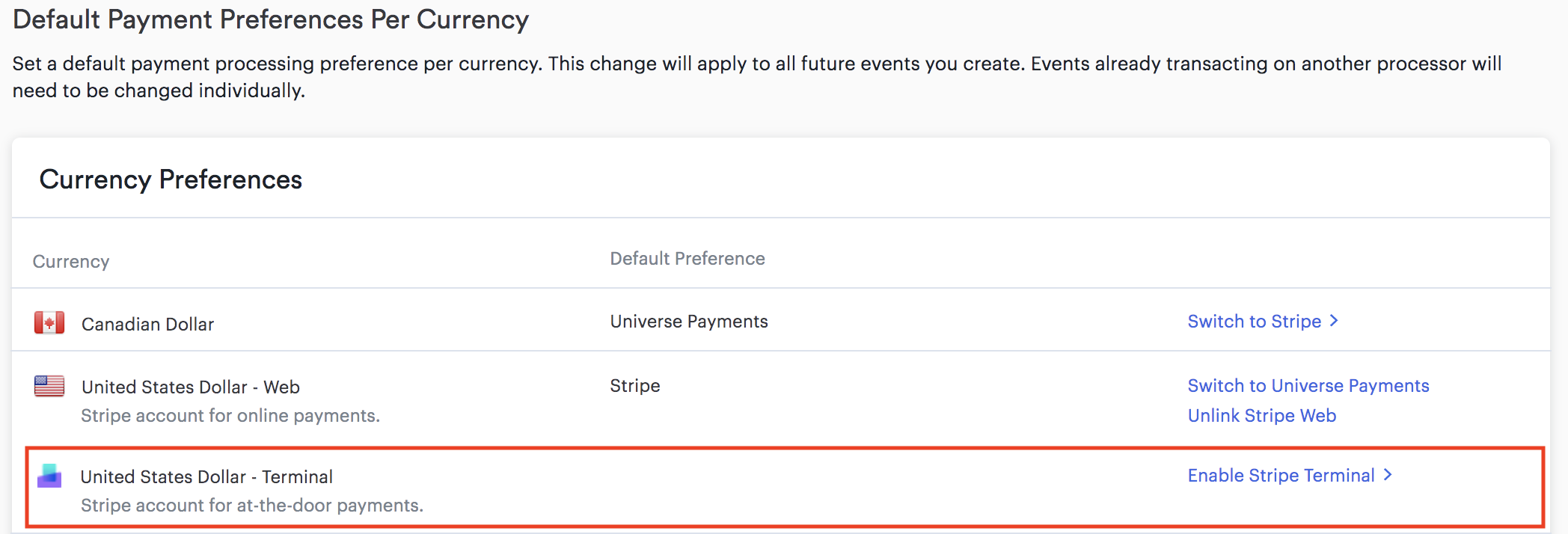Click the Stripe default preference value
Viewport: 1568px width, 534px height.
635,386
